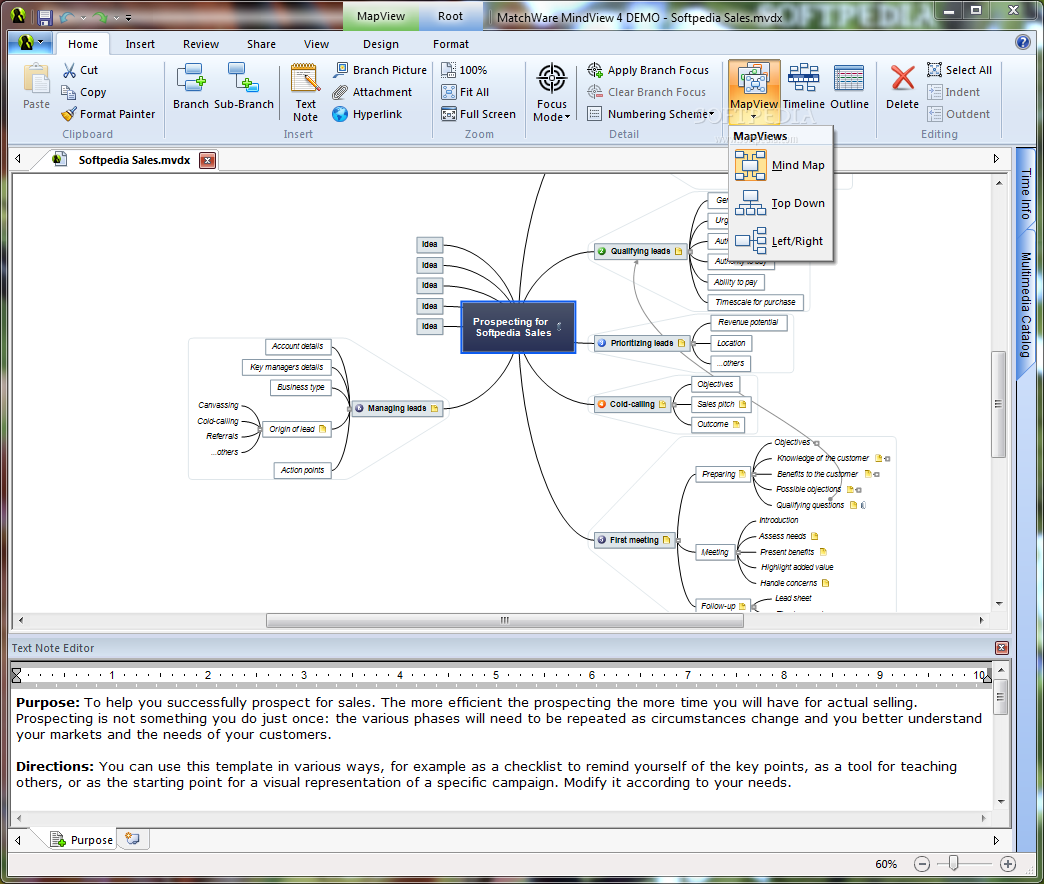Image resolution: width=1044 pixels, height=884 pixels.
Task: Switch to Timeline view
Action: click(804, 86)
